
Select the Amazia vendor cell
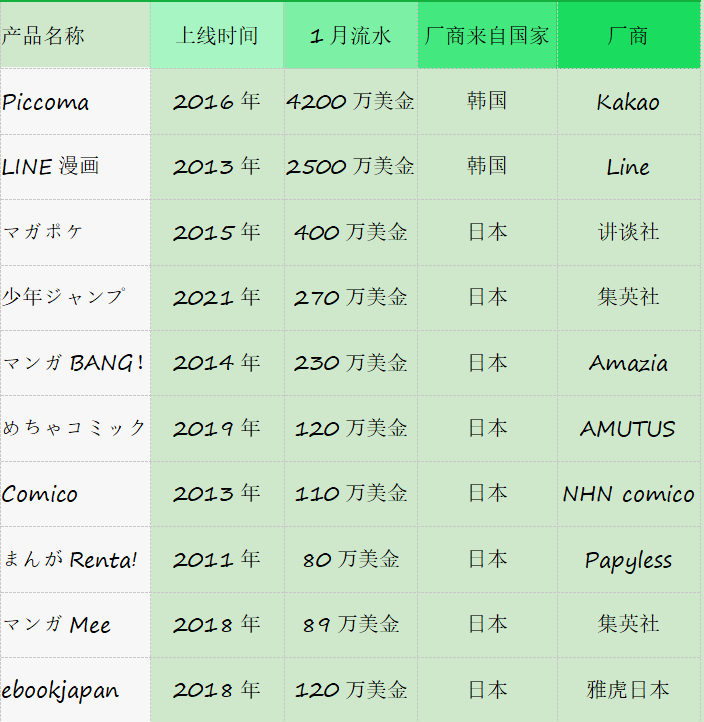[628, 363]
